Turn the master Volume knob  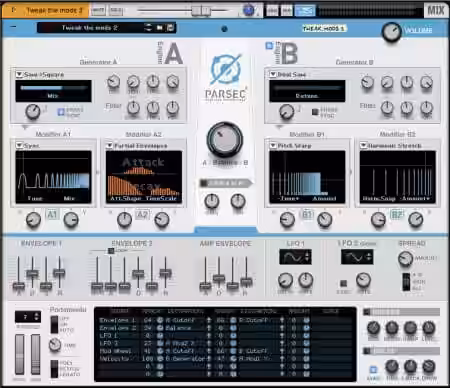click(391, 32)
